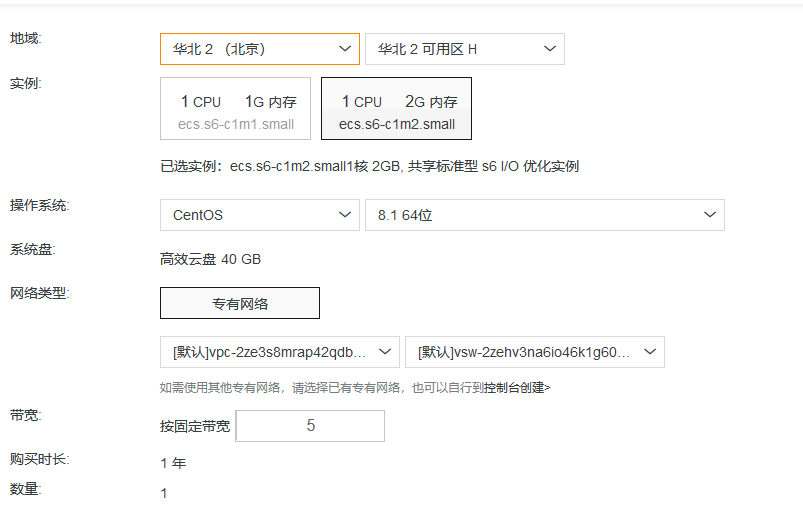Click the 高效云盘 40 GB system disk text
This screenshot has height=513, width=803.
click(210, 259)
